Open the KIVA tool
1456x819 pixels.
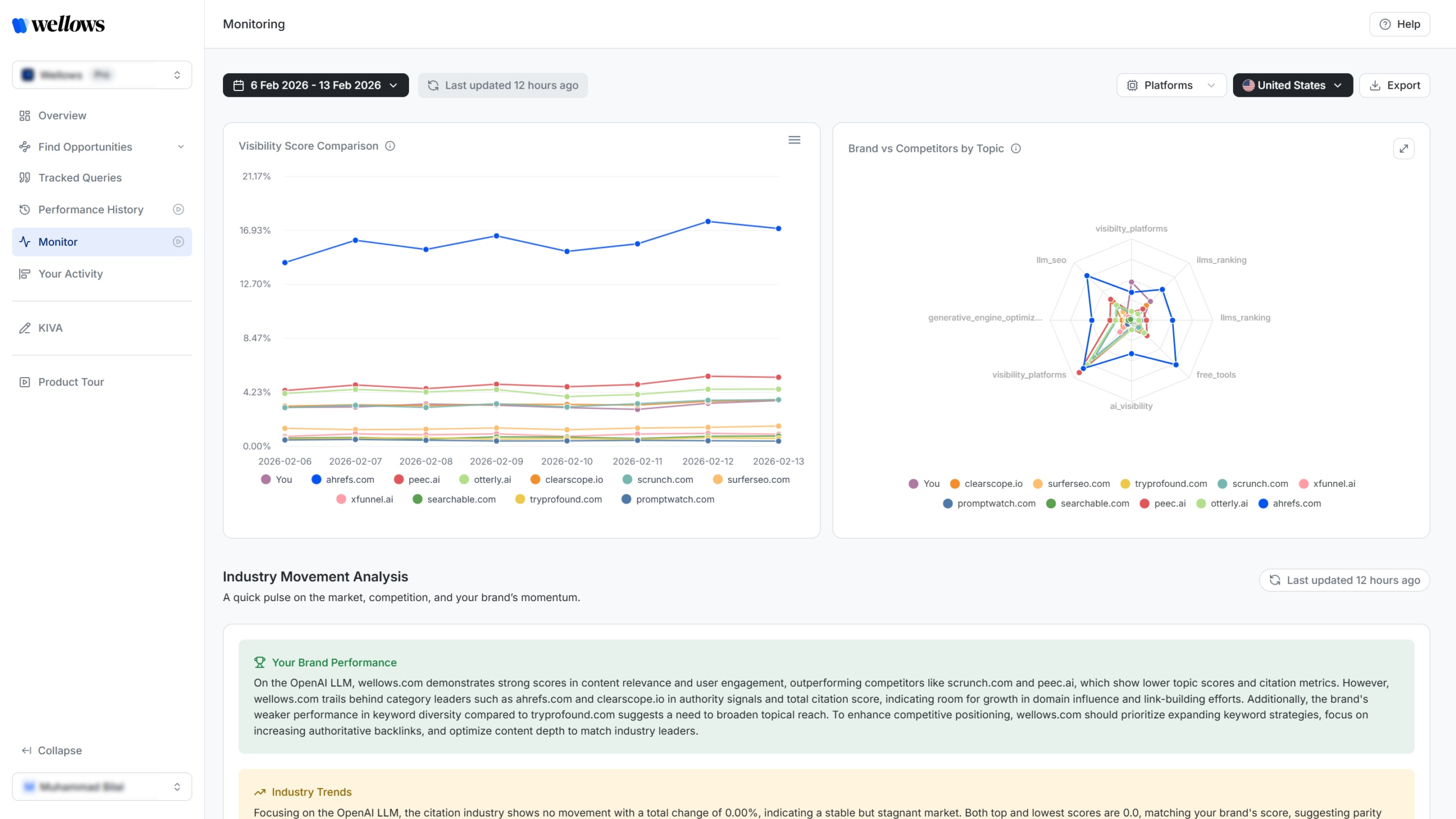coord(50,328)
